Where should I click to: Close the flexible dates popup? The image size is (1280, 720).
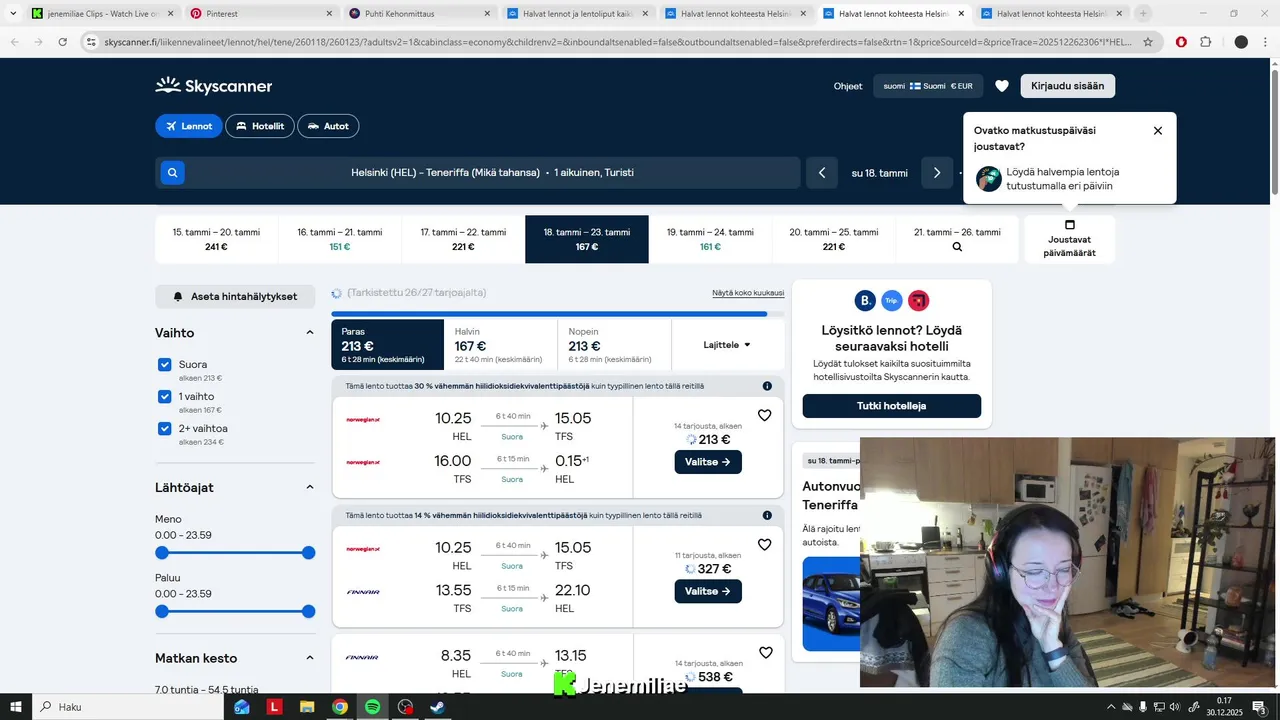tap(1157, 131)
